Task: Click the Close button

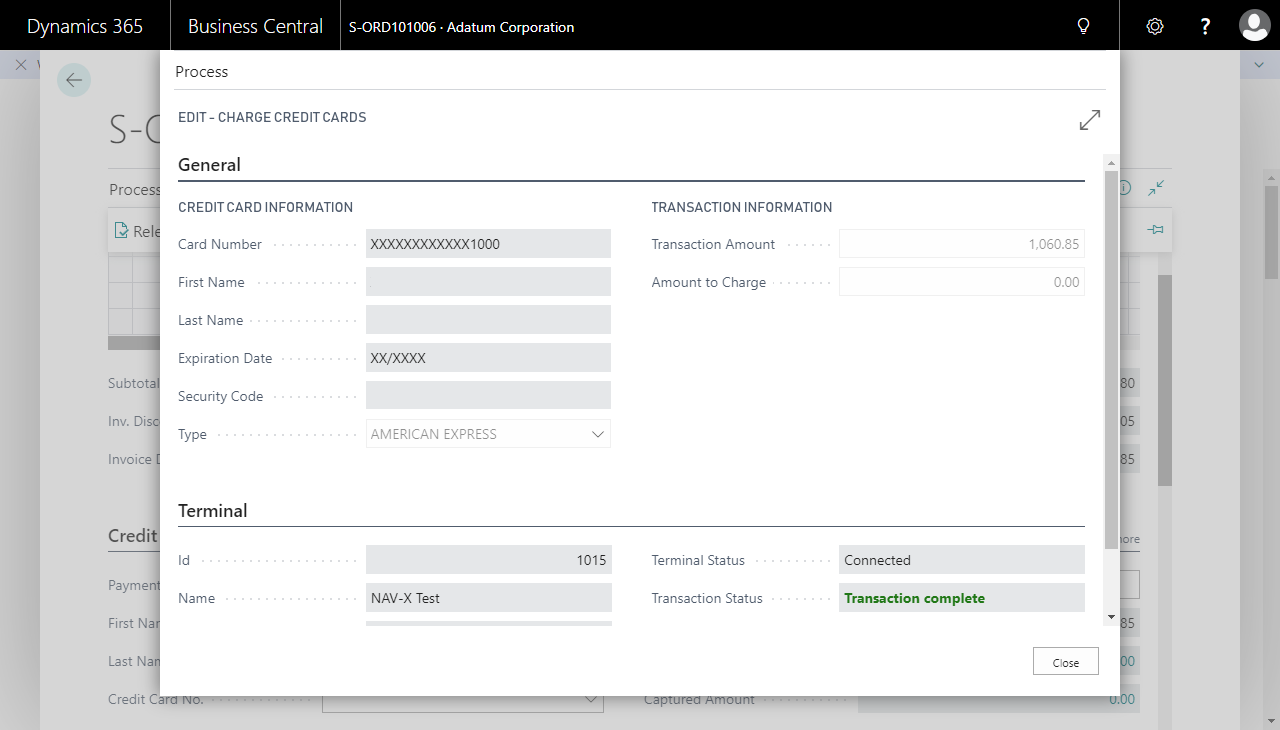Action: tap(1066, 662)
